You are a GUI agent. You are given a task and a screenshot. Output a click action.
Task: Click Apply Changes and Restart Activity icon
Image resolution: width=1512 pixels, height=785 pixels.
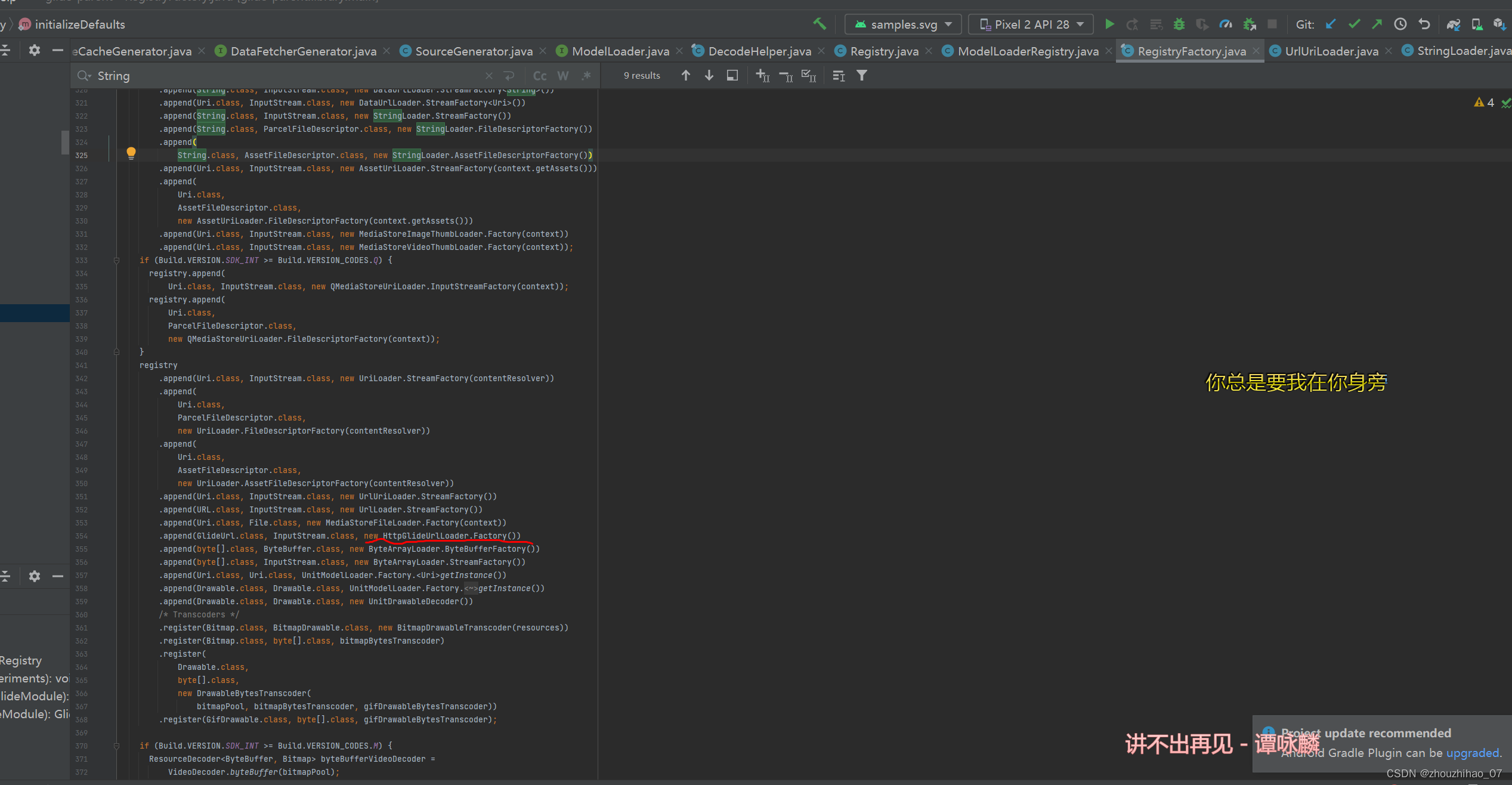pos(1132,24)
